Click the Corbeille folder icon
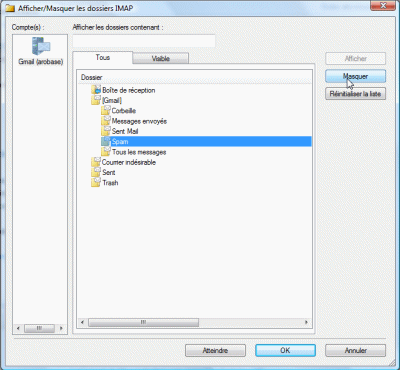This screenshot has width=400, height=370. [x=106, y=110]
